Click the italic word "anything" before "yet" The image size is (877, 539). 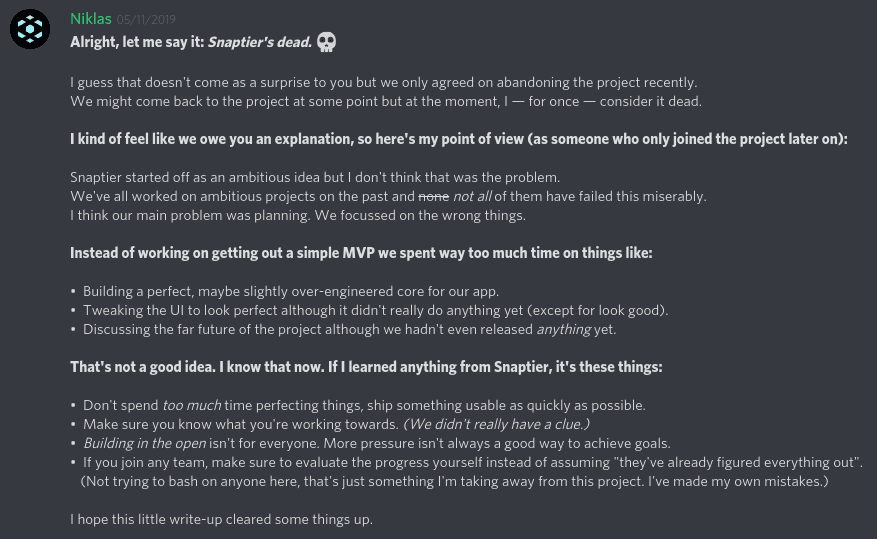[x=564, y=329]
